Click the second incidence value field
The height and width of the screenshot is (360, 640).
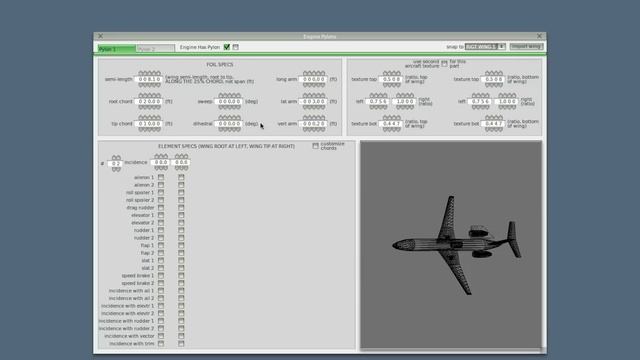tap(181, 162)
